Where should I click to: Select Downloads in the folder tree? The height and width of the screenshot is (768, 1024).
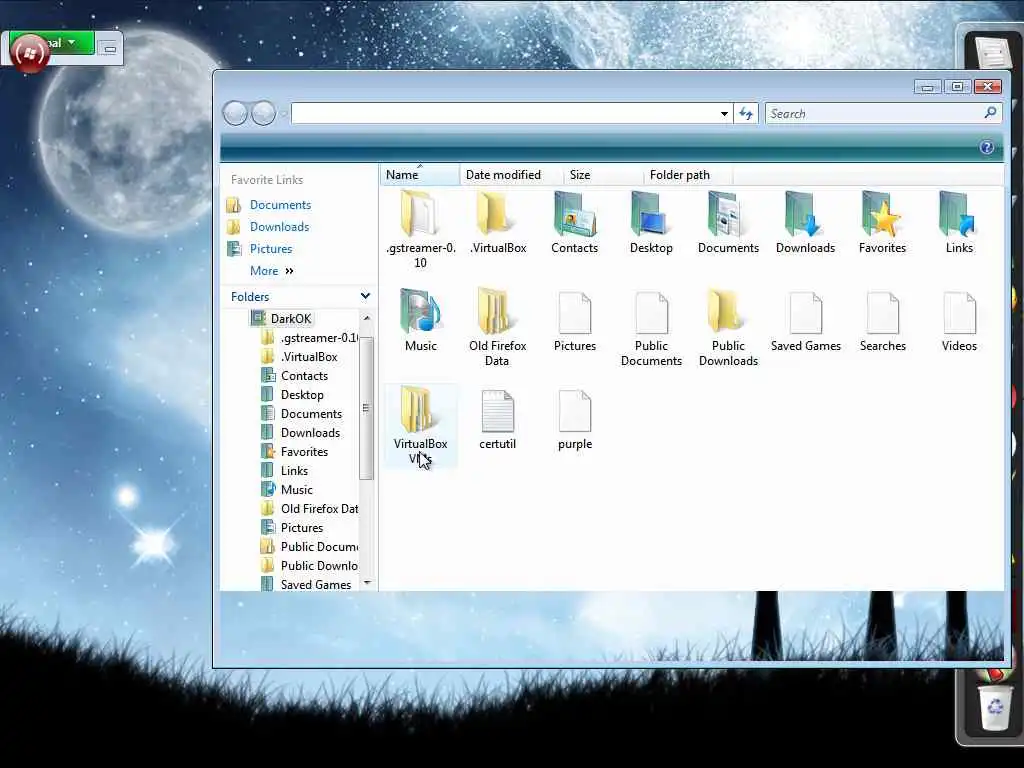click(310, 432)
